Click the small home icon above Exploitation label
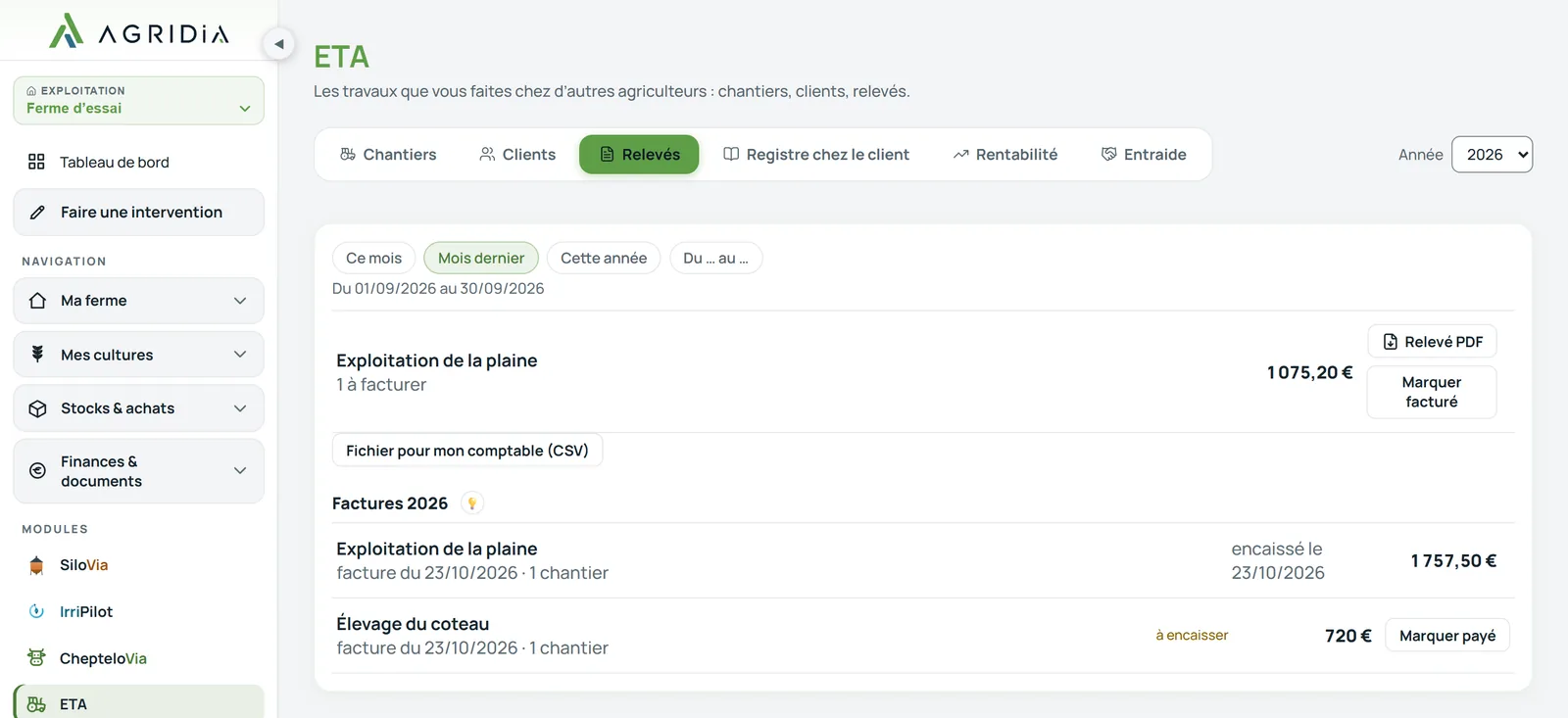Viewport: 1568px width, 718px height. point(31,91)
